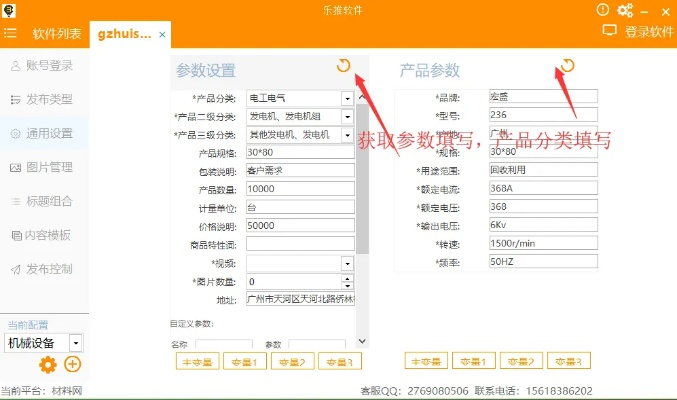Click the 登录软件 chat icon
The height and width of the screenshot is (400, 677).
610,31
